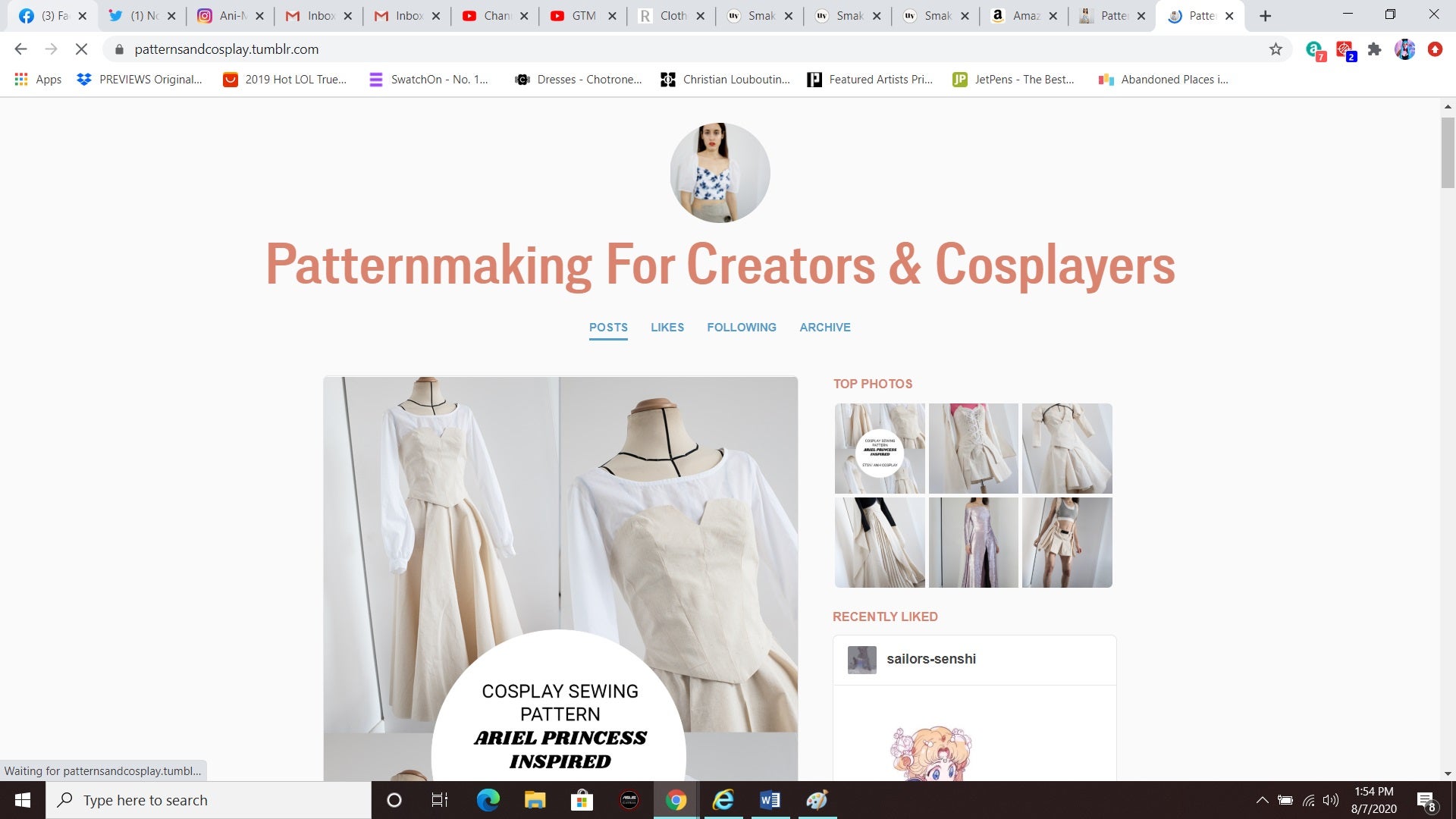
Task: Open the Twitter browser tab
Action: 140,15
